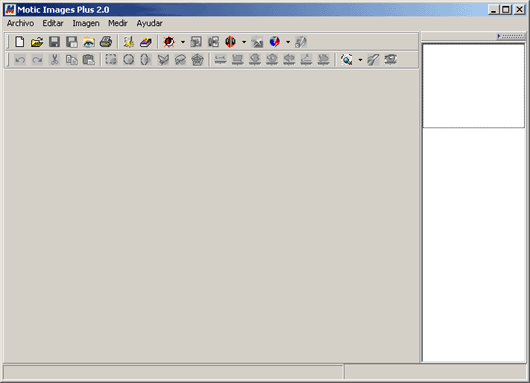The image size is (530, 383).
Task: Click the browse folder eye icon
Action: (x=89, y=42)
